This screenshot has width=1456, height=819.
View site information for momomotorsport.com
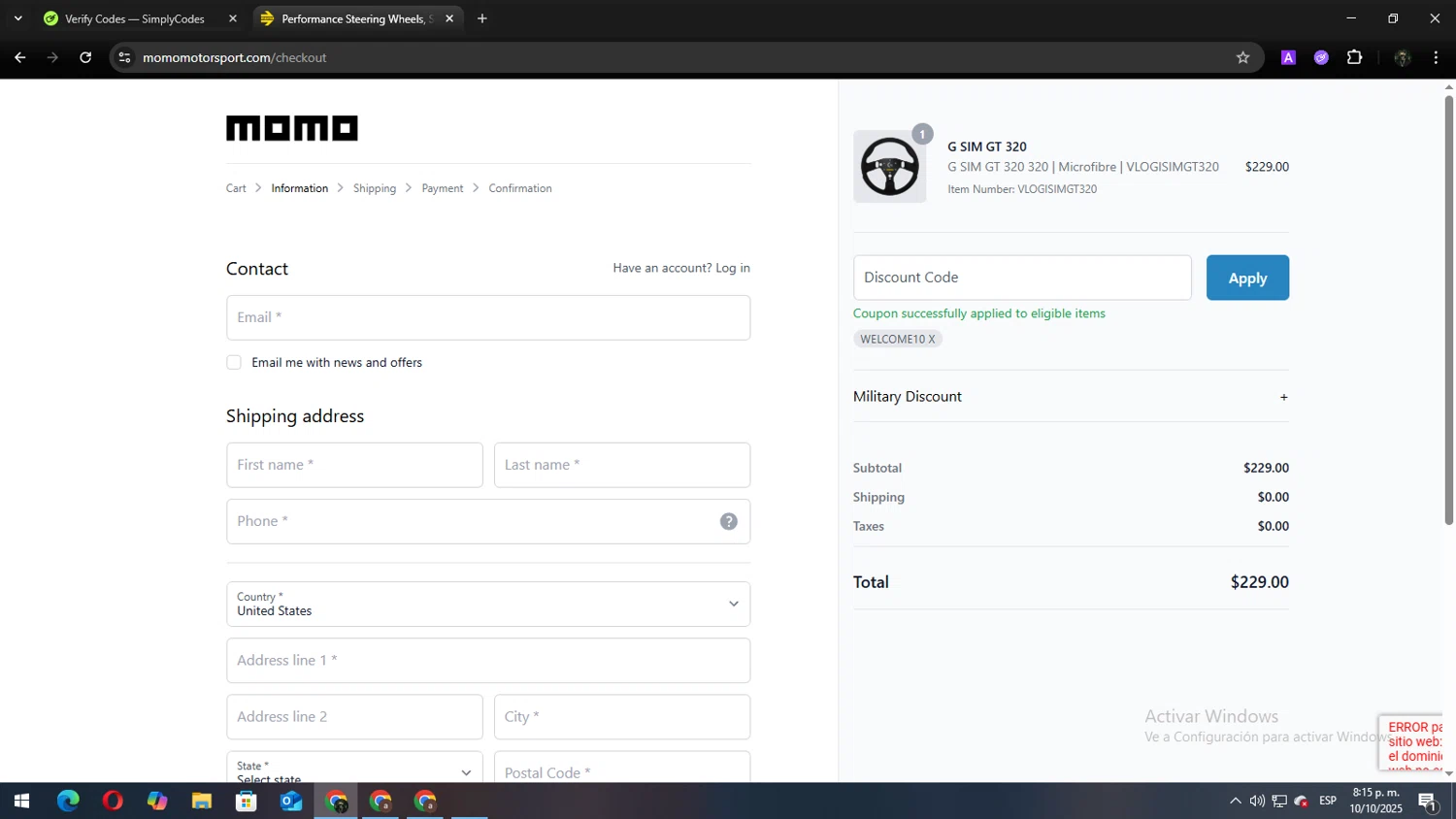124,57
